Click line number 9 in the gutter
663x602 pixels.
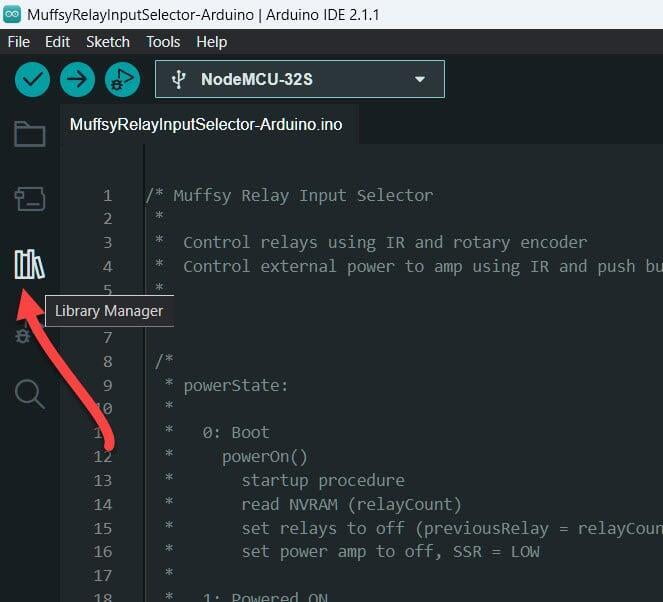point(107,385)
